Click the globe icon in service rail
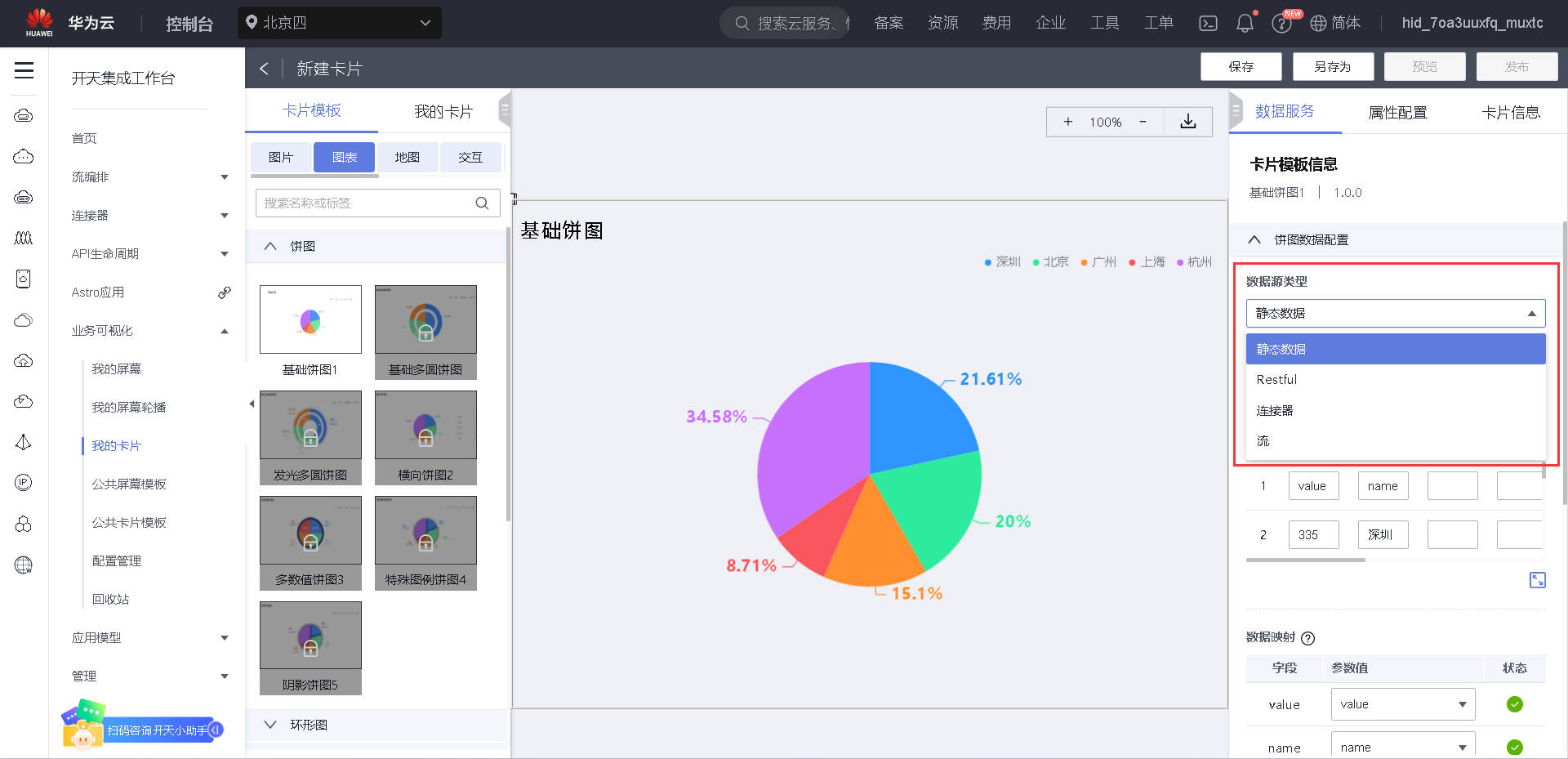 tap(24, 565)
